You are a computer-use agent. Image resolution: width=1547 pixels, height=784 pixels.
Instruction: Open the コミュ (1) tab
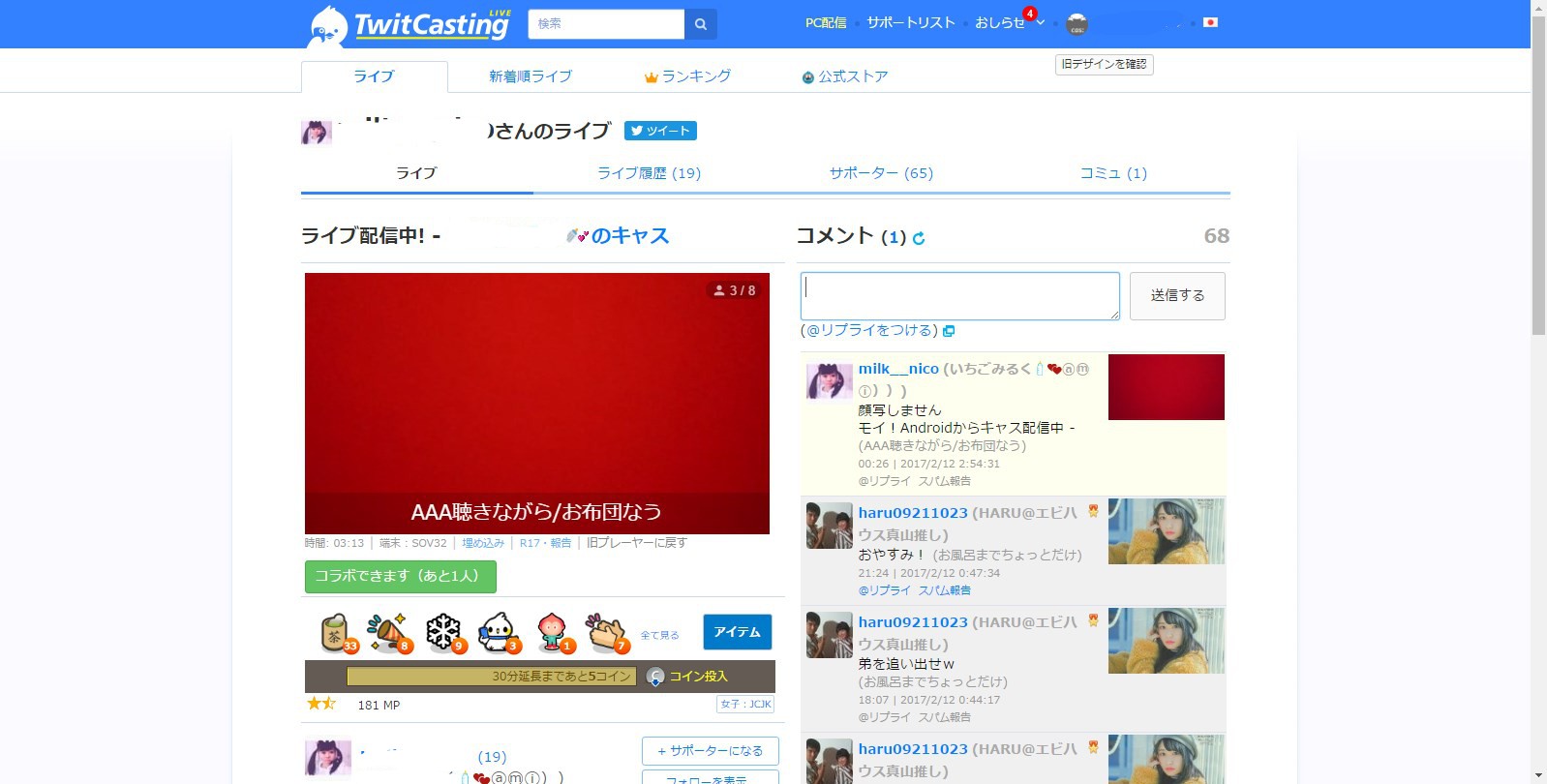click(1113, 173)
